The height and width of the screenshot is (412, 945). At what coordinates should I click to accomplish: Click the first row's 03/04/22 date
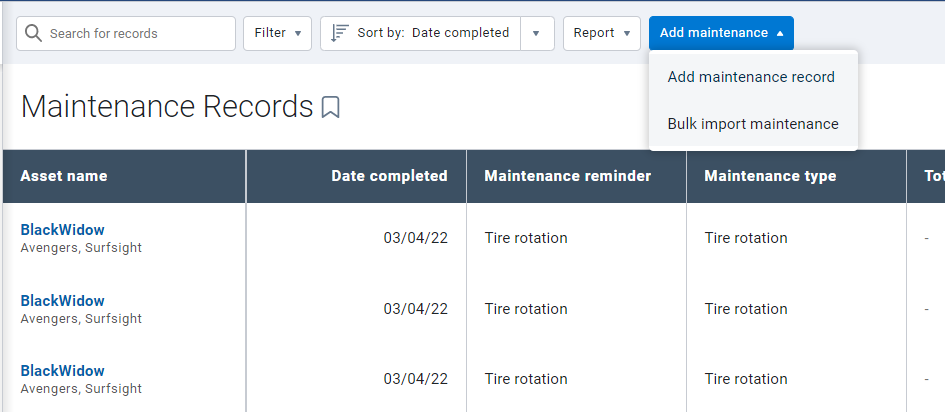[x=416, y=238]
